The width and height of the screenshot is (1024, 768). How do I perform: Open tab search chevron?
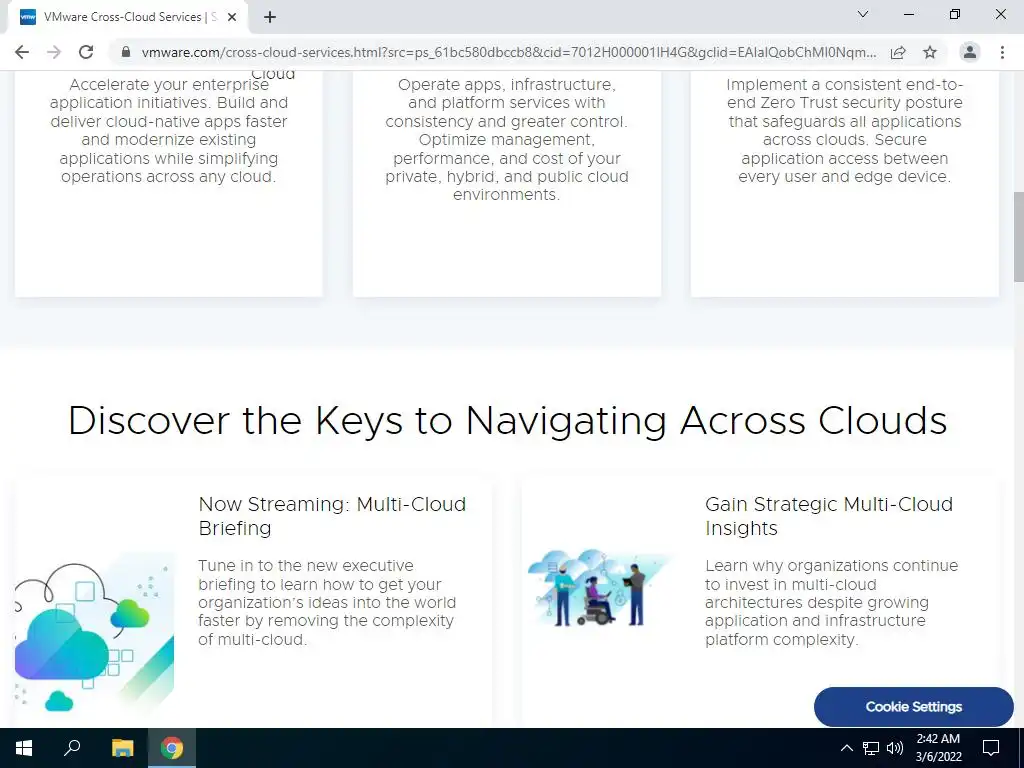click(x=863, y=14)
